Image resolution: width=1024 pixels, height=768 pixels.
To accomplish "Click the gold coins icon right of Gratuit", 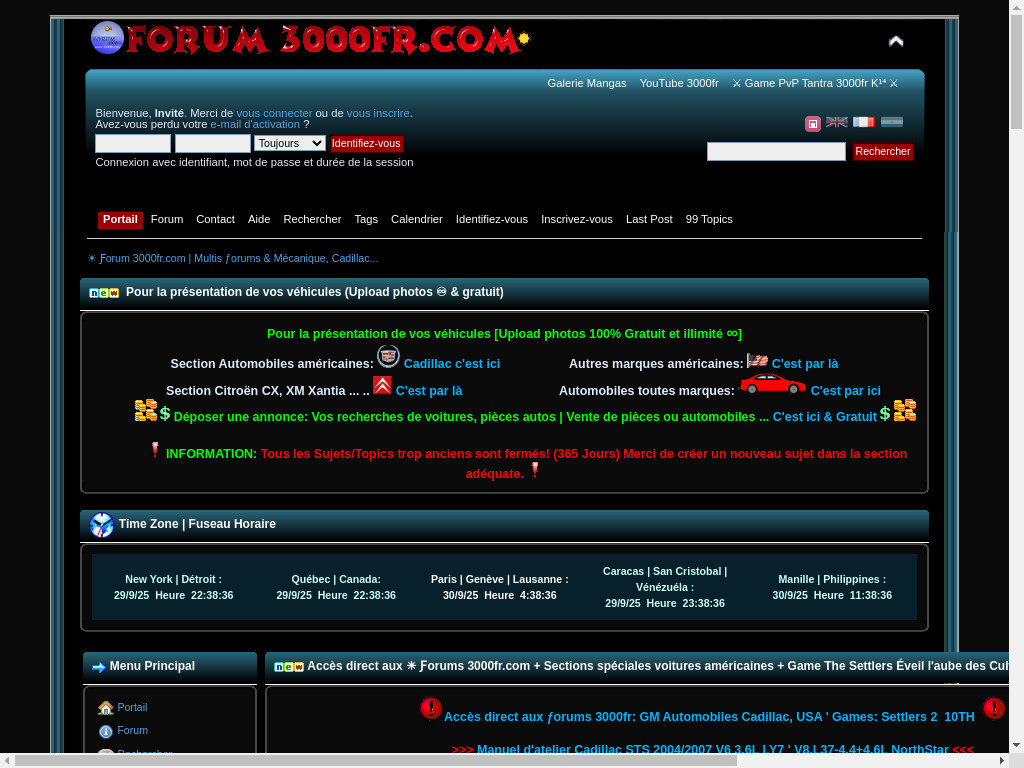I will coord(904,410).
